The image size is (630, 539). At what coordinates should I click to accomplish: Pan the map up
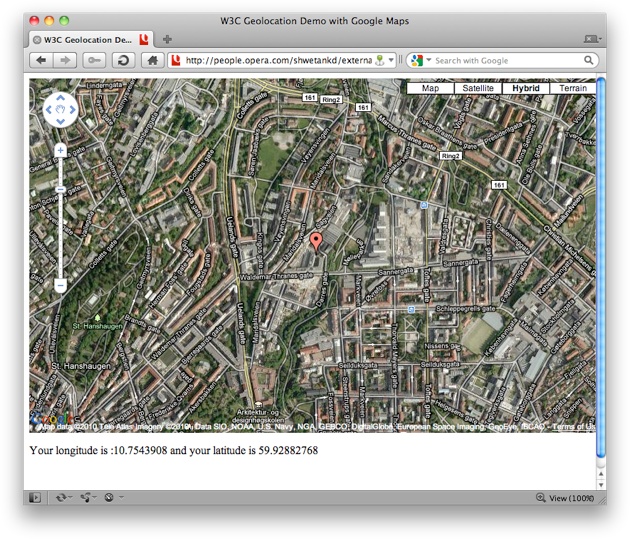coord(60,98)
